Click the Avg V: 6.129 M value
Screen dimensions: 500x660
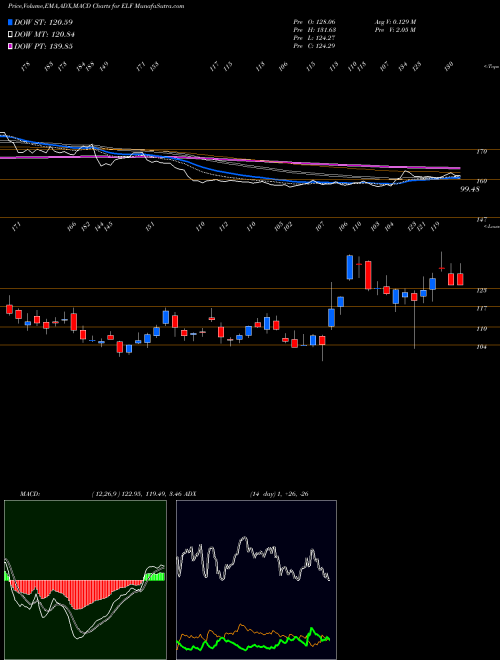(x=395, y=21)
